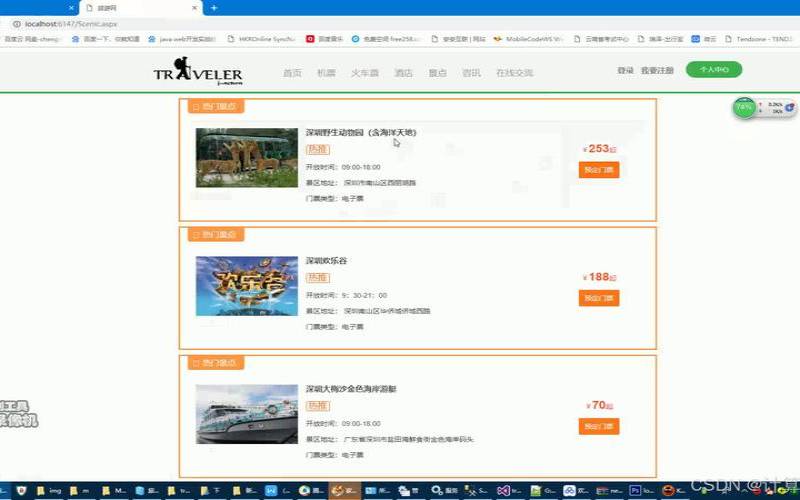Open the img folder in taskbar
Viewport: 800px width, 500px height.
(x=49, y=491)
